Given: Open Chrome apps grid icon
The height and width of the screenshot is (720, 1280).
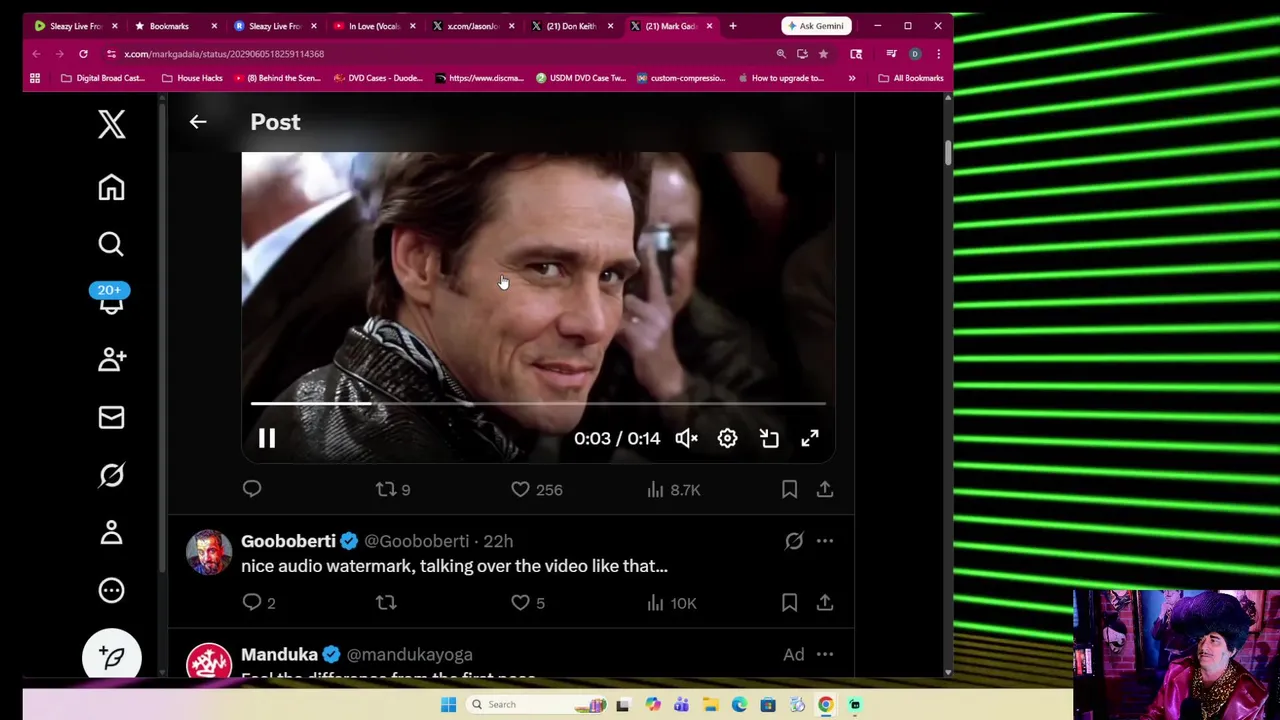Looking at the screenshot, I should 35,78.
